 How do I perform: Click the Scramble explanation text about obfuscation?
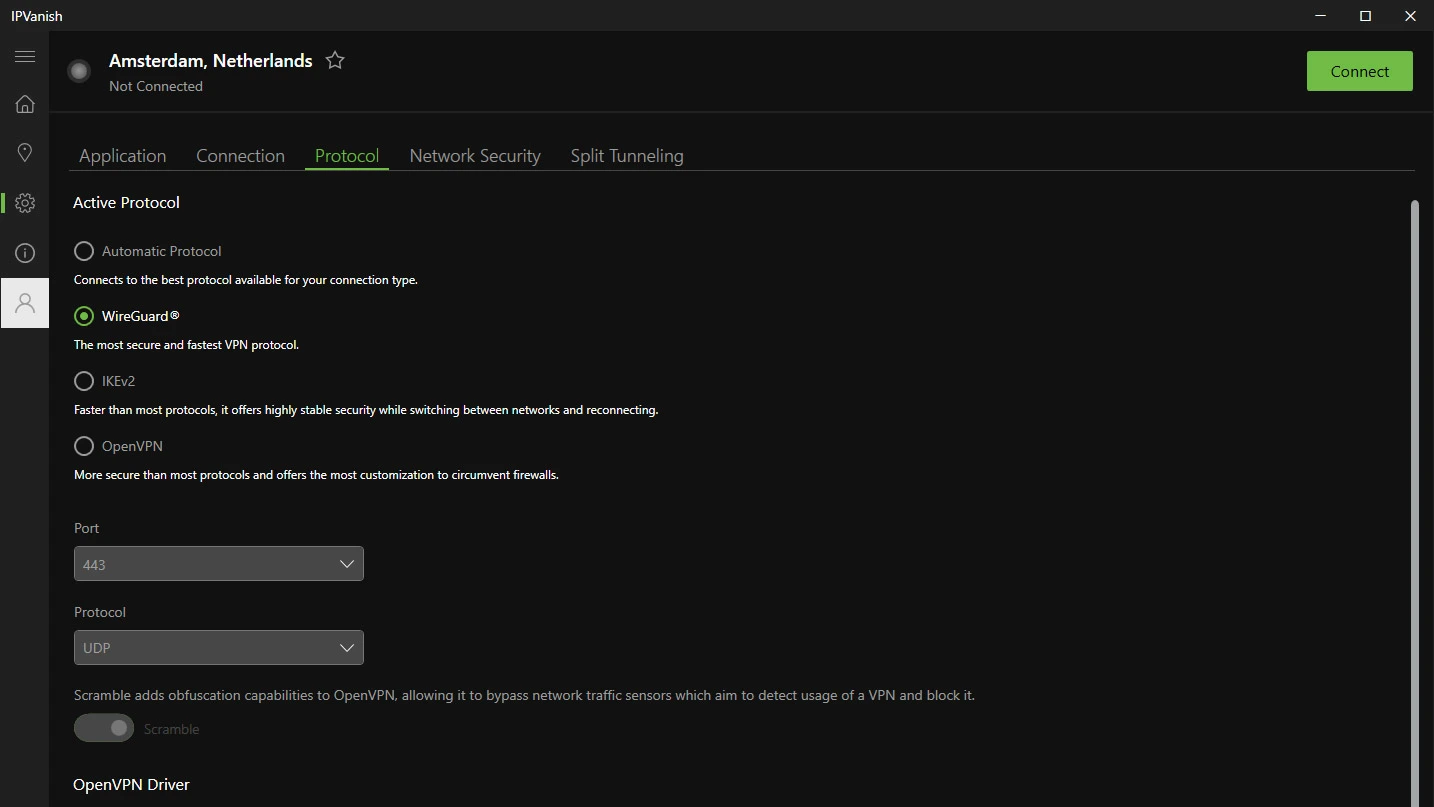[524, 695]
